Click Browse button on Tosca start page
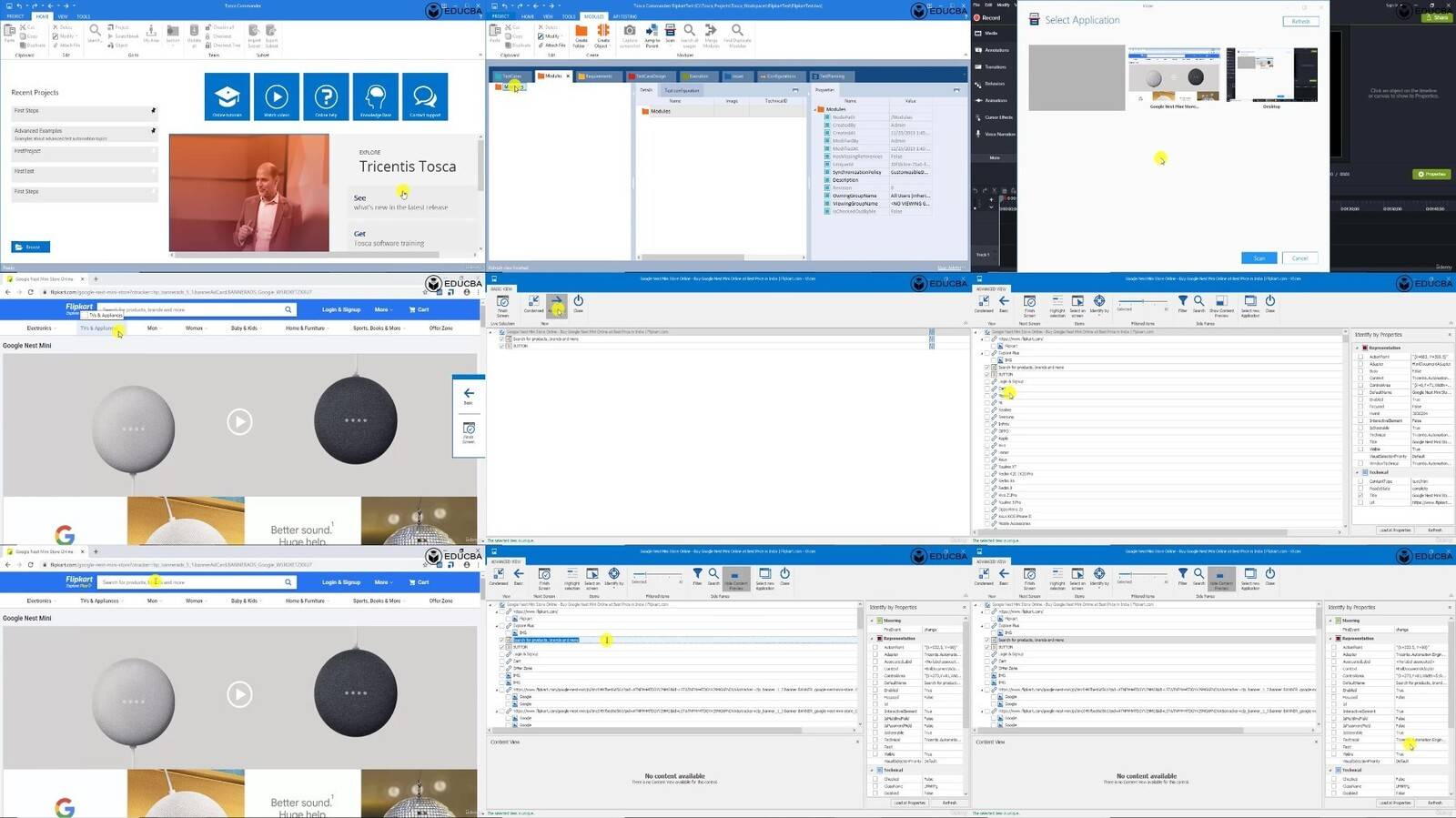 31,247
